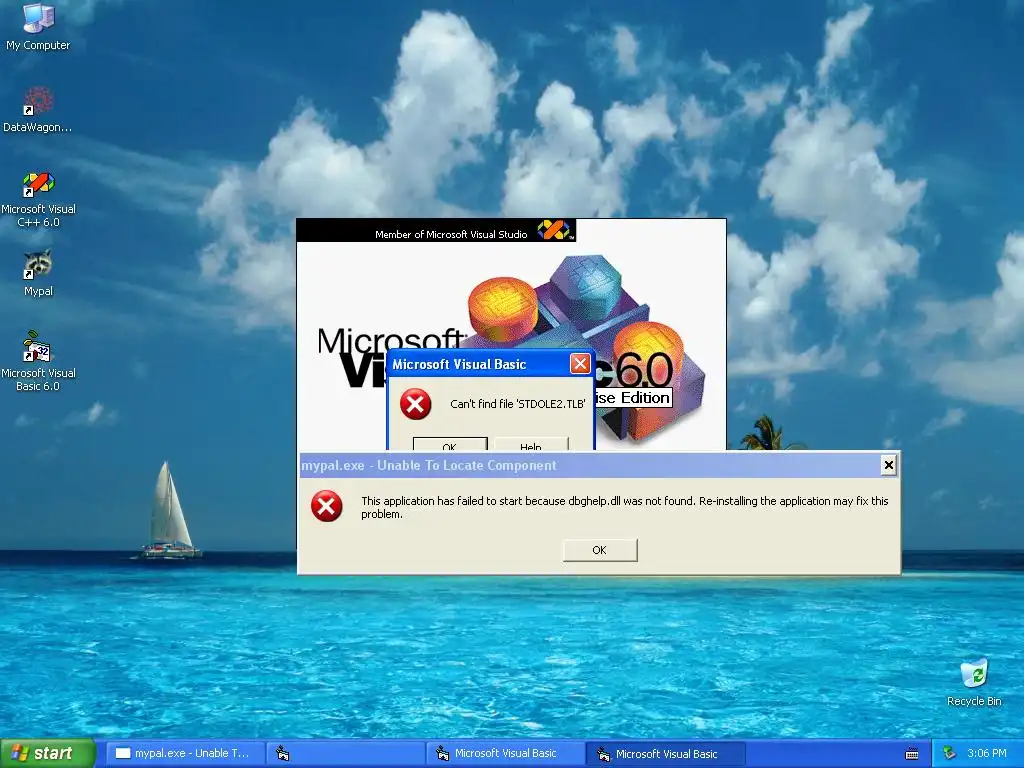Screen dimensions: 1024x768
Task: Click OK in the mypal.exe error dialog
Action: click(x=600, y=550)
